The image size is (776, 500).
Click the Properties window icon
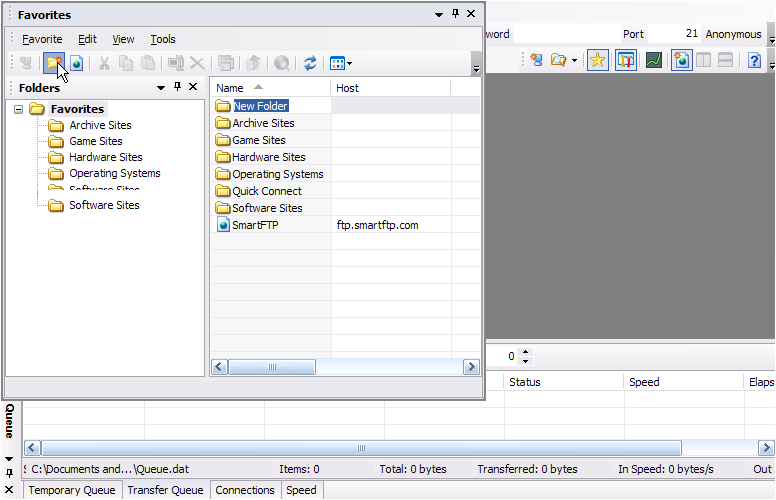coord(226,63)
